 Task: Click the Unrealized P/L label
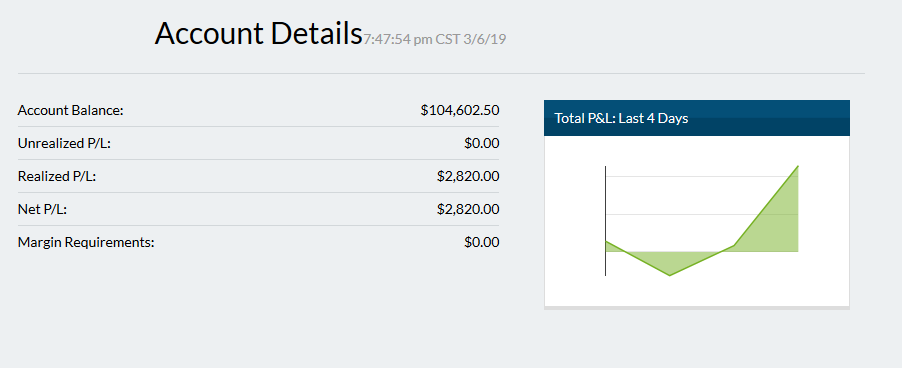tap(64, 143)
